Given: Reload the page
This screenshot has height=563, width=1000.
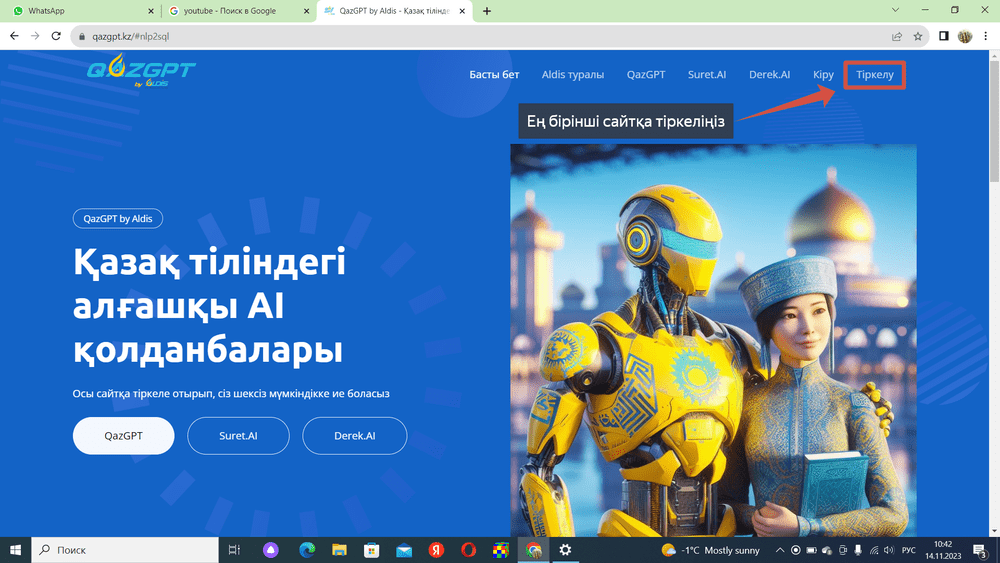Looking at the screenshot, I should [57, 36].
